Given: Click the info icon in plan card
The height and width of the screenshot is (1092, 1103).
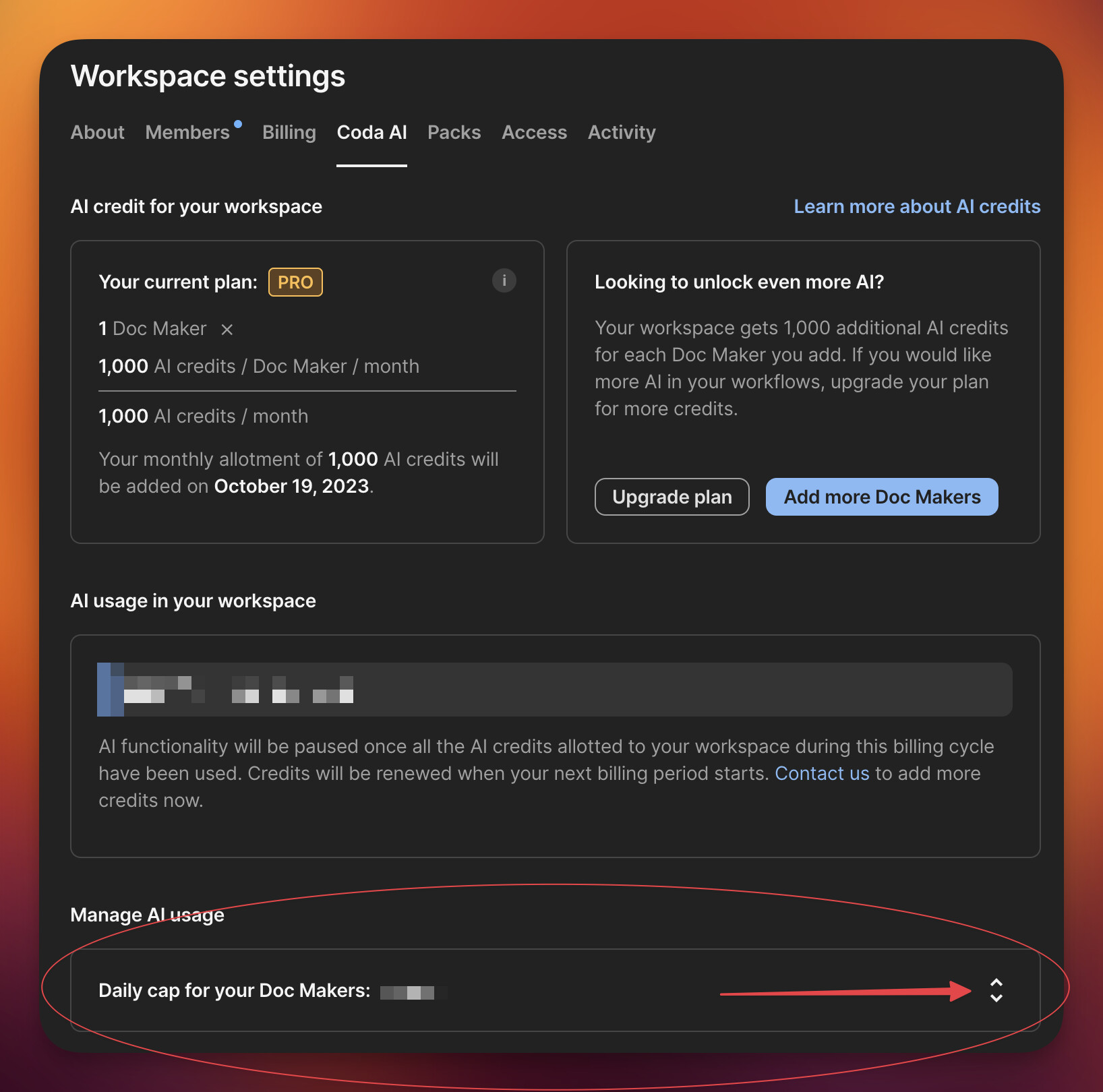Looking at the screenshot, I should tap(504, 280).
